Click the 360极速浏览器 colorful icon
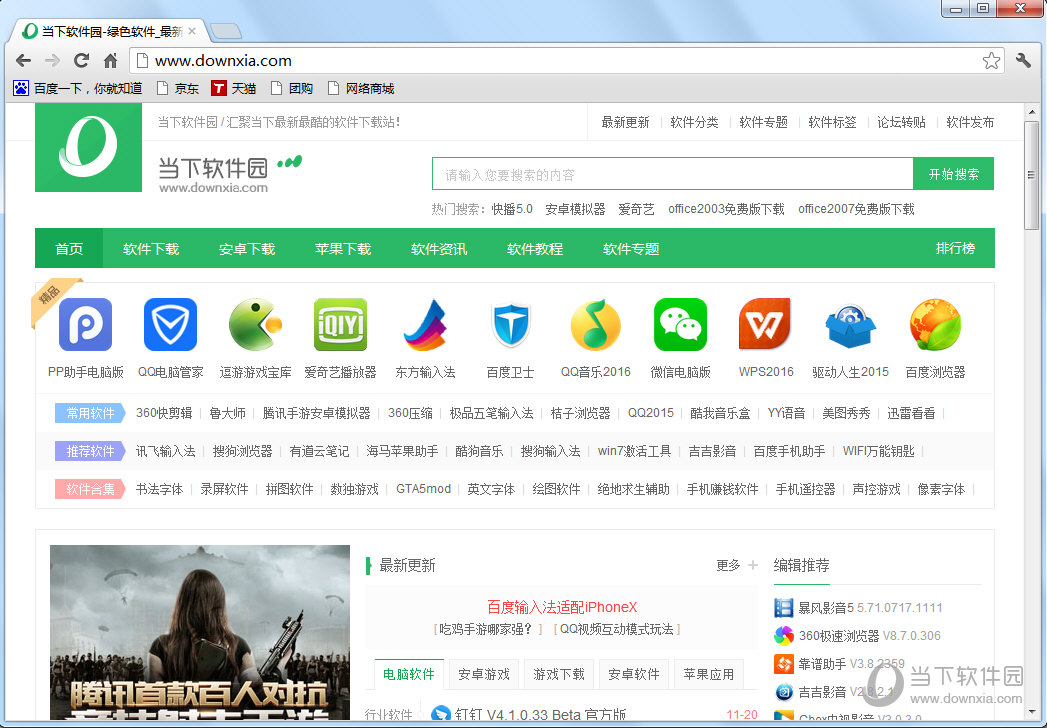The image size is (1047, 728). pos(783,636)
